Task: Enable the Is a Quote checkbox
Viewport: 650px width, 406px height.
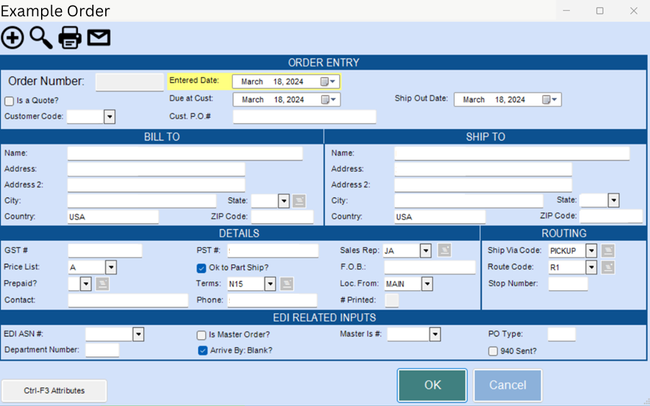Action: pyautogui.click(x=9, y=100)
